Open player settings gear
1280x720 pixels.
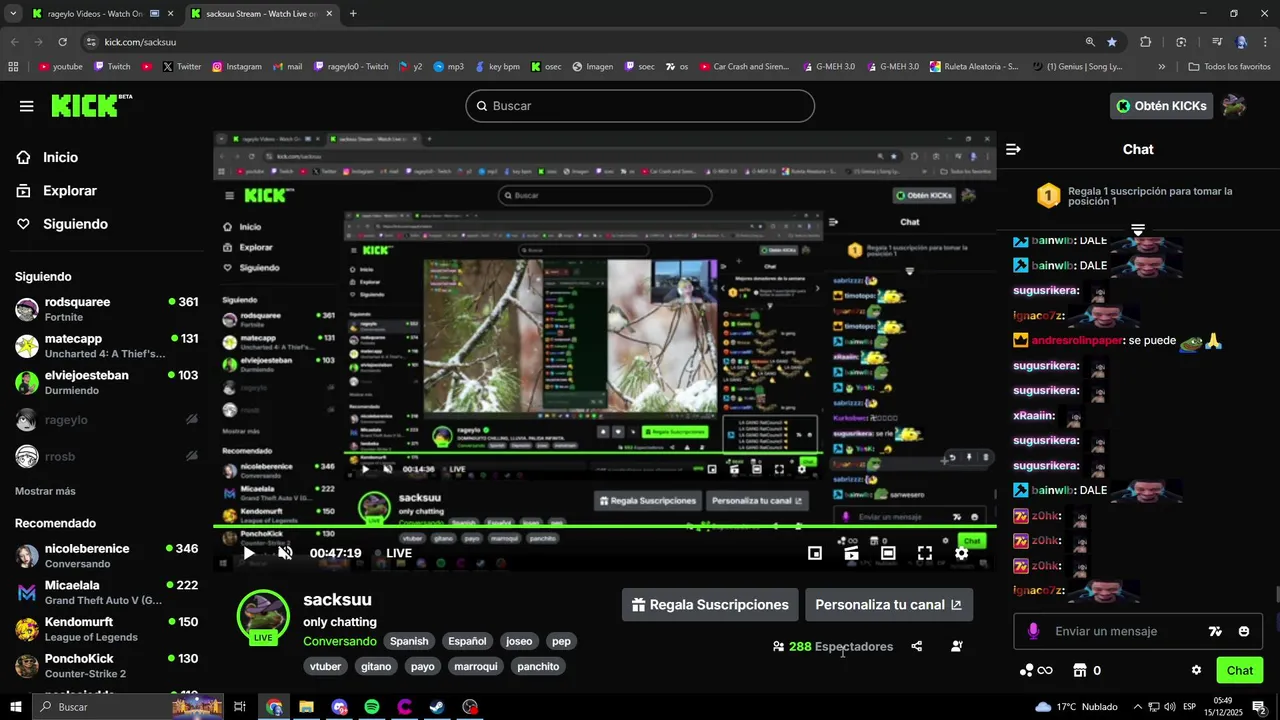961,553
